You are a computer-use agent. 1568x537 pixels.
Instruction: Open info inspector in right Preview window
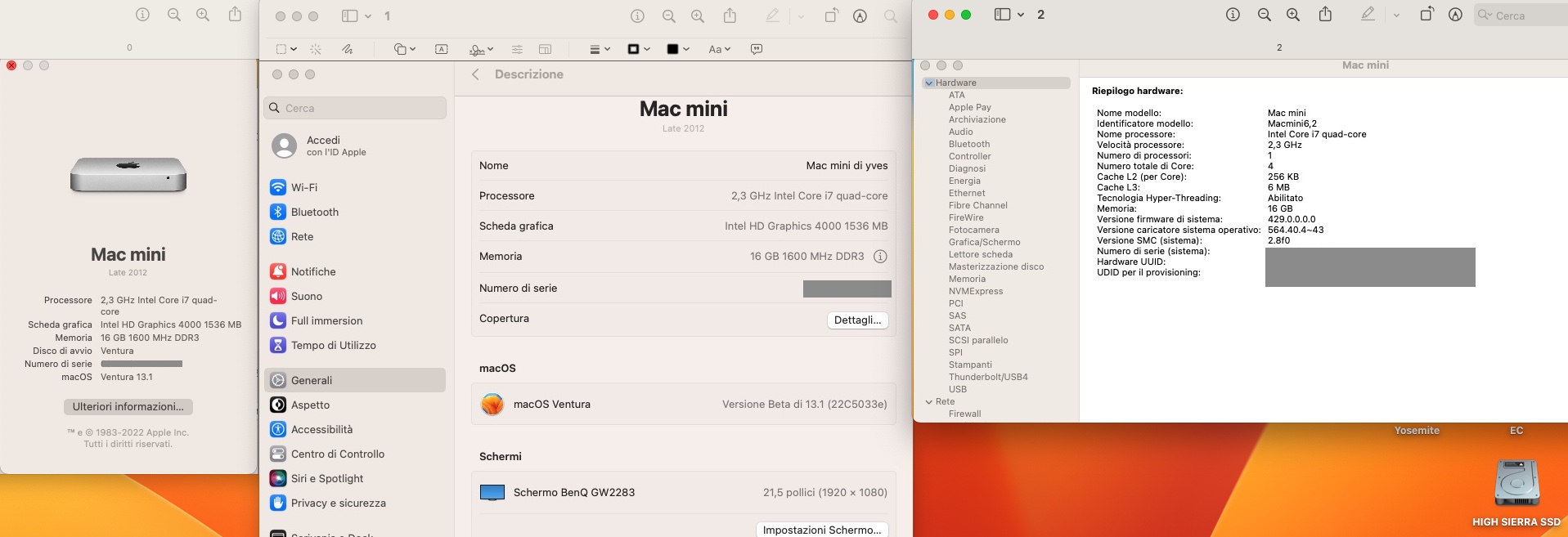(x=1233, y=15)
